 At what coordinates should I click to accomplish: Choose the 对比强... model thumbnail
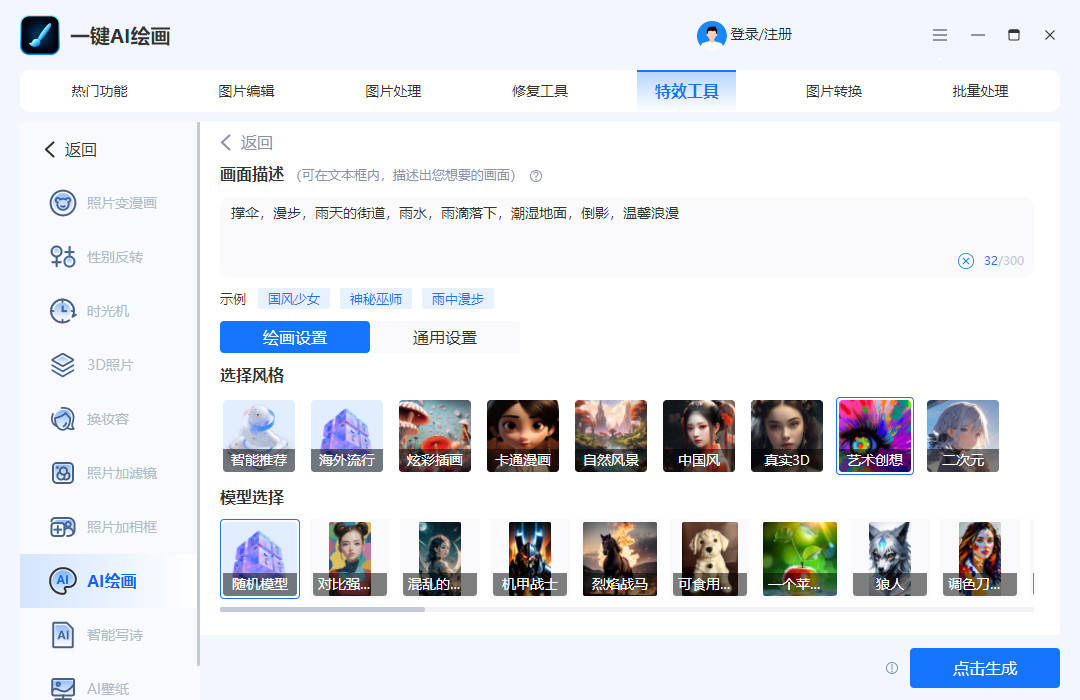click(349, 559)
